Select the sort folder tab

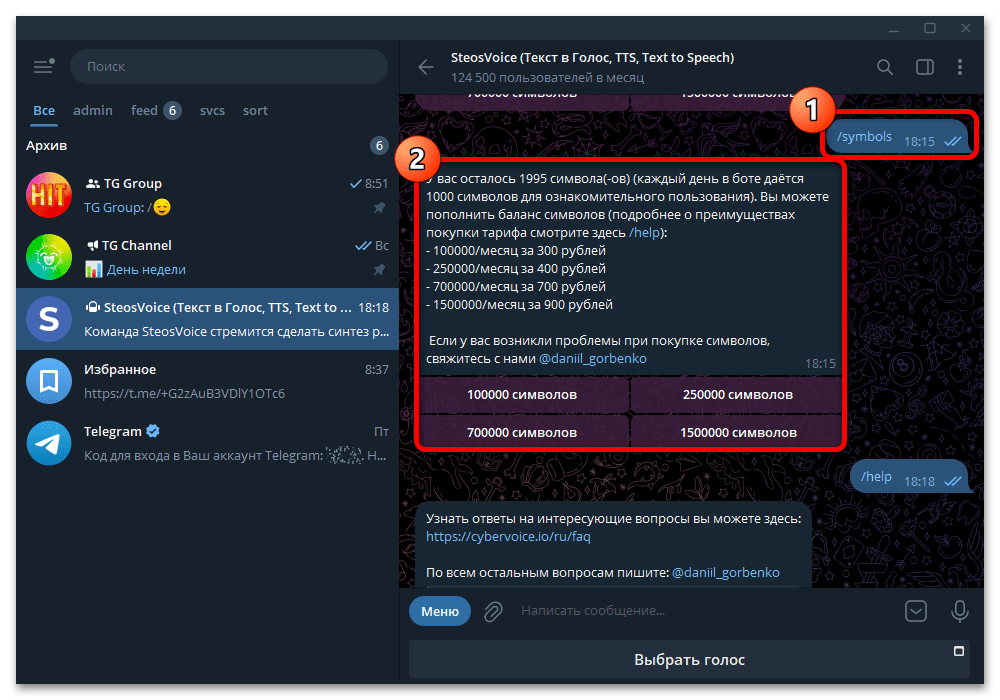point(255,110)
